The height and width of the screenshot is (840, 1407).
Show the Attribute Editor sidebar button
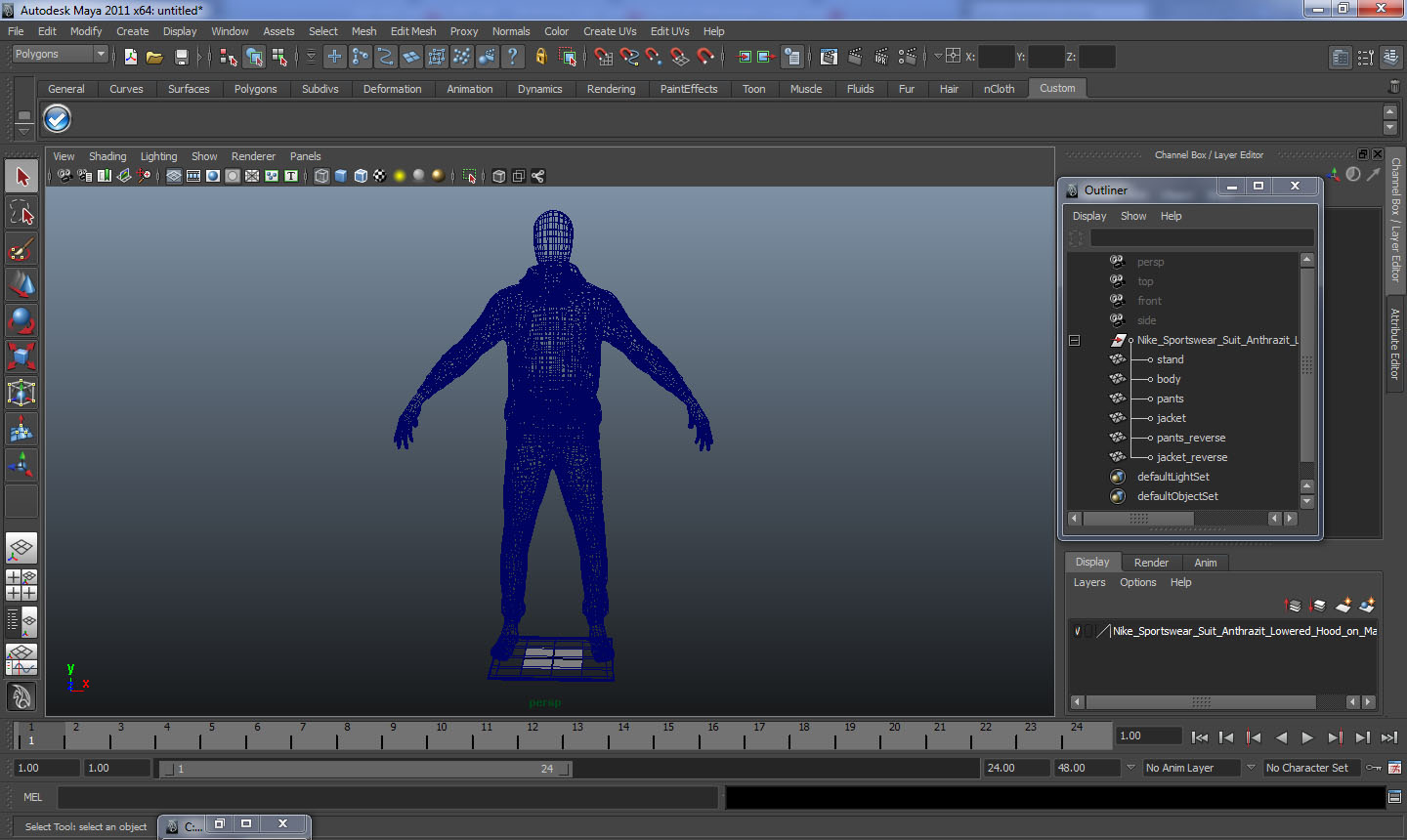pyautogui.click(x=1341, y=58)
